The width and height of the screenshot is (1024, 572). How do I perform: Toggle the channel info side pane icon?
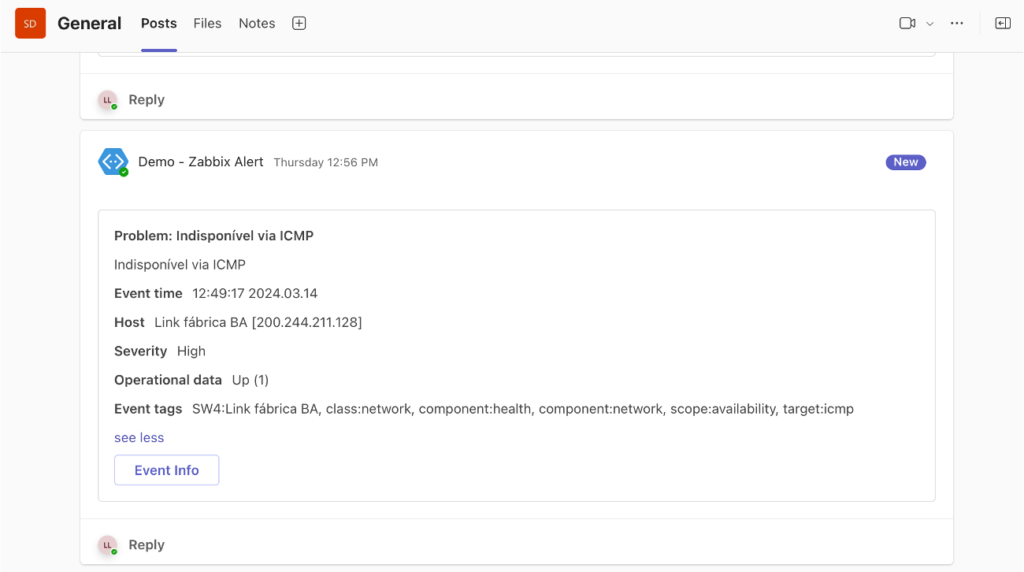pos(1002,24)
